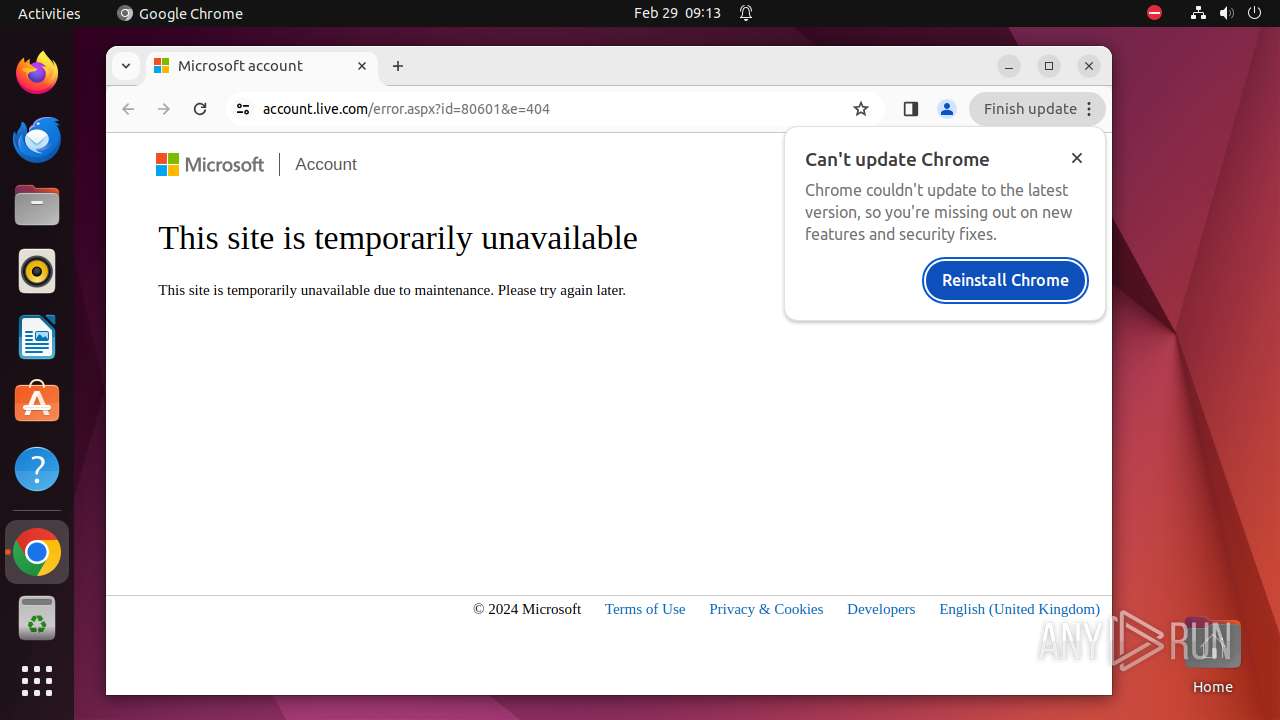This screenshot has height=720, width=1280.
Task: Open the tab search dropdown arrow
Action: pos(125,66)
